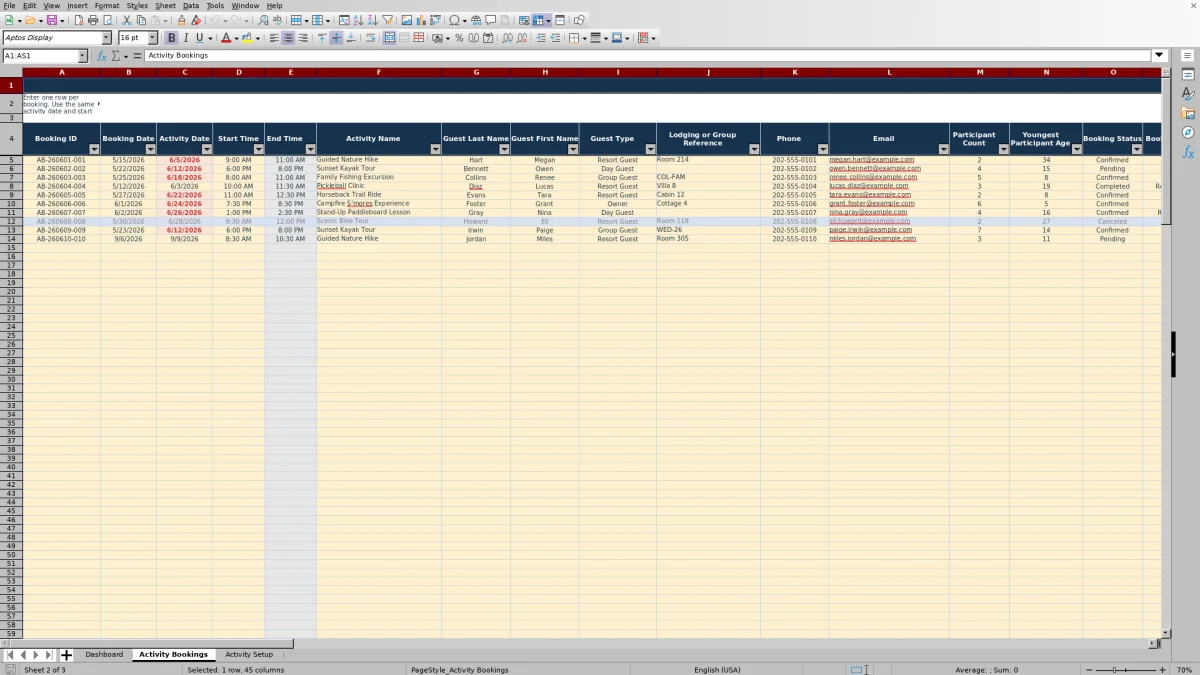This screenshot has height=675, width=1200.
Task: Open the File menu
Action: pos(8,5)
